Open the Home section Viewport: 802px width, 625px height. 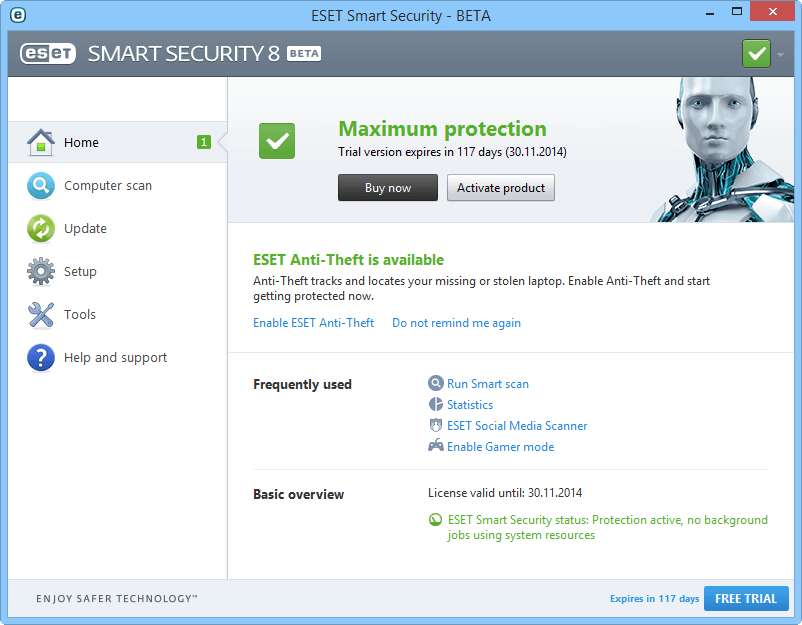118,142
